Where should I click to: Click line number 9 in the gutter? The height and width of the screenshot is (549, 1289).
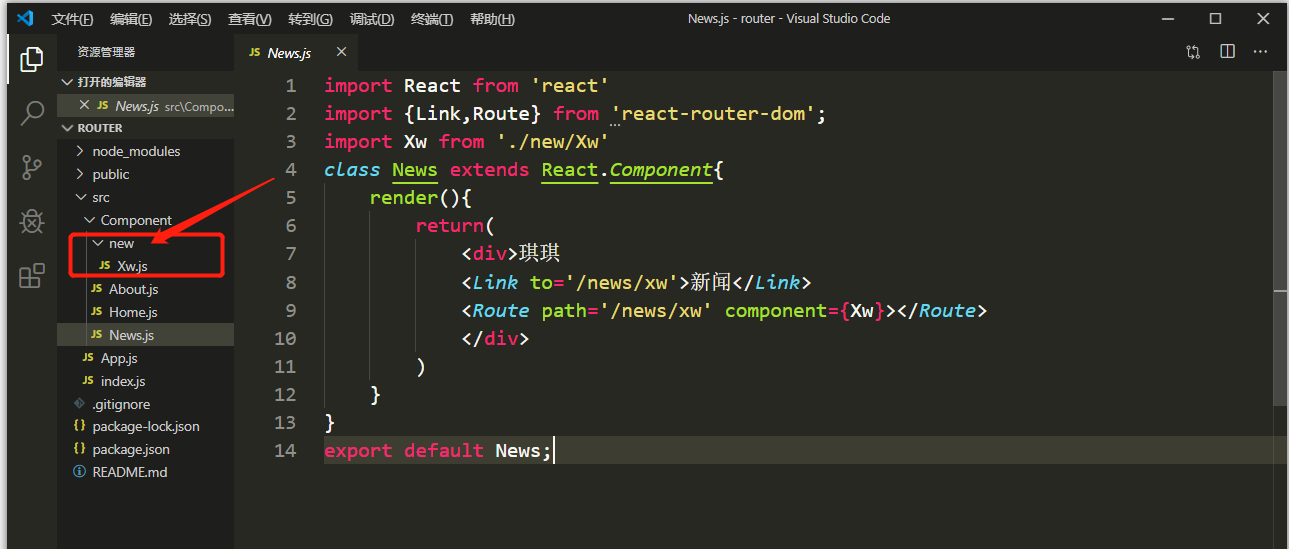[290, 310]
